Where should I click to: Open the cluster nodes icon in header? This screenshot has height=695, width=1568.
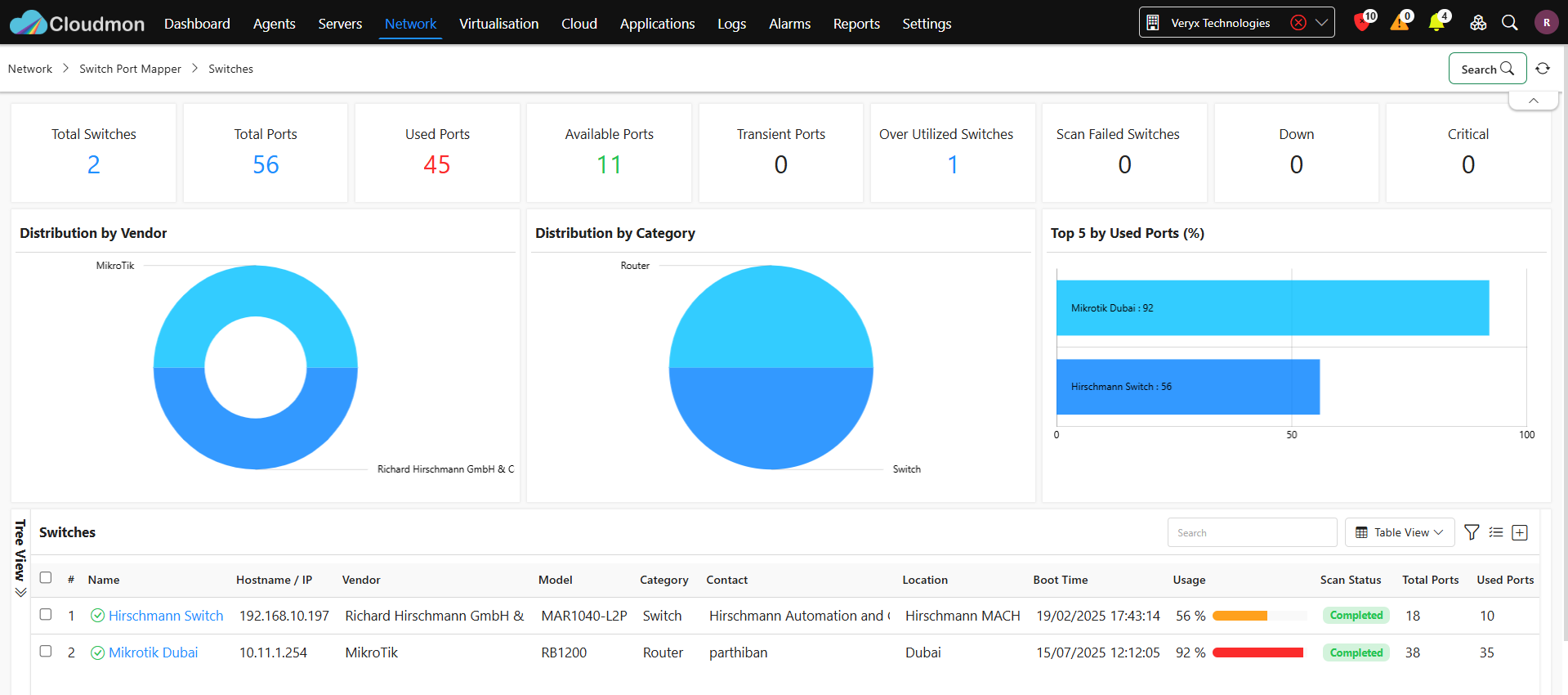(1478, 23)
